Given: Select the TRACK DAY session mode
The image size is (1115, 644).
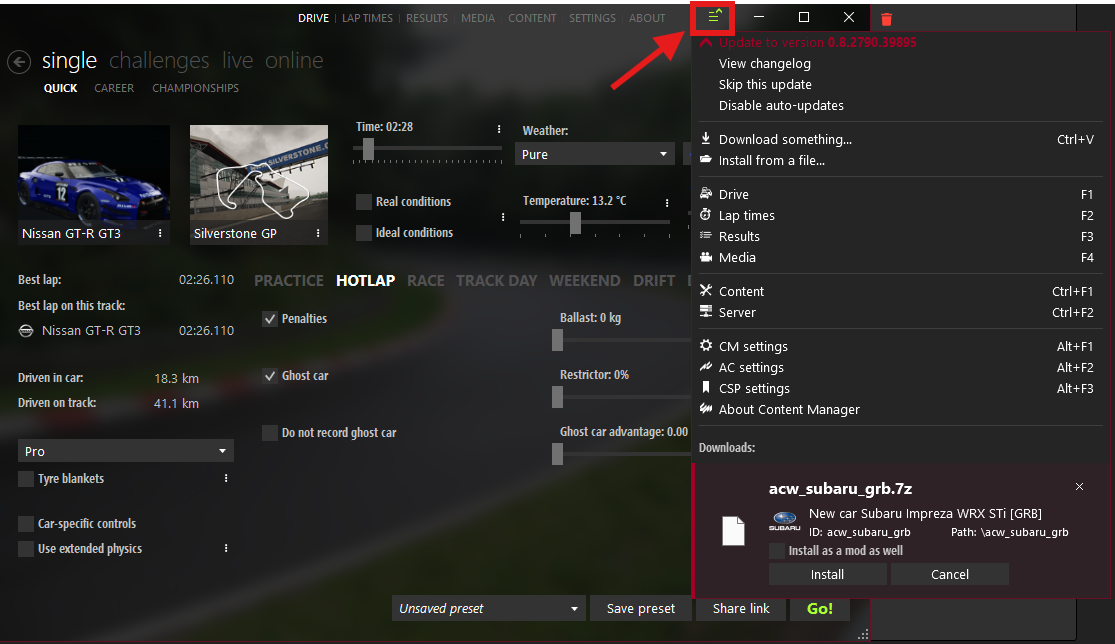Looking at the screenshot, I should [496, 281].
